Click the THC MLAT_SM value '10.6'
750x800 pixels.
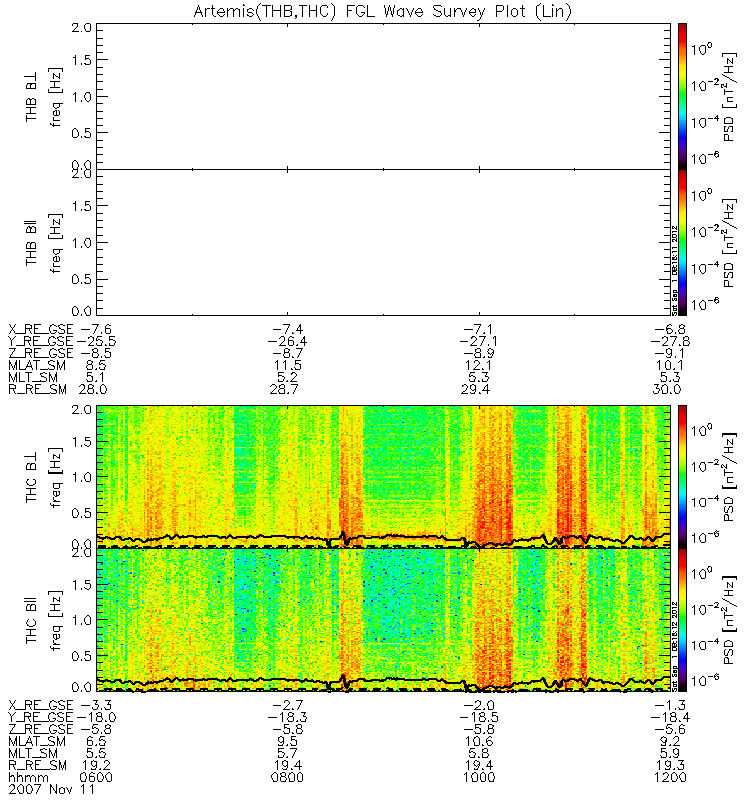click(x=479, y=742)
